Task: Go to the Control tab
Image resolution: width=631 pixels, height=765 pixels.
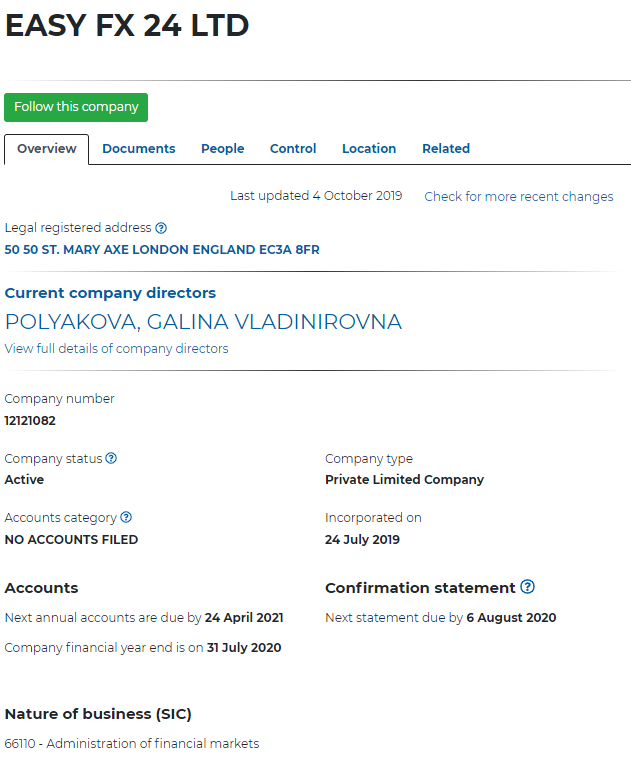Action: 293,149
